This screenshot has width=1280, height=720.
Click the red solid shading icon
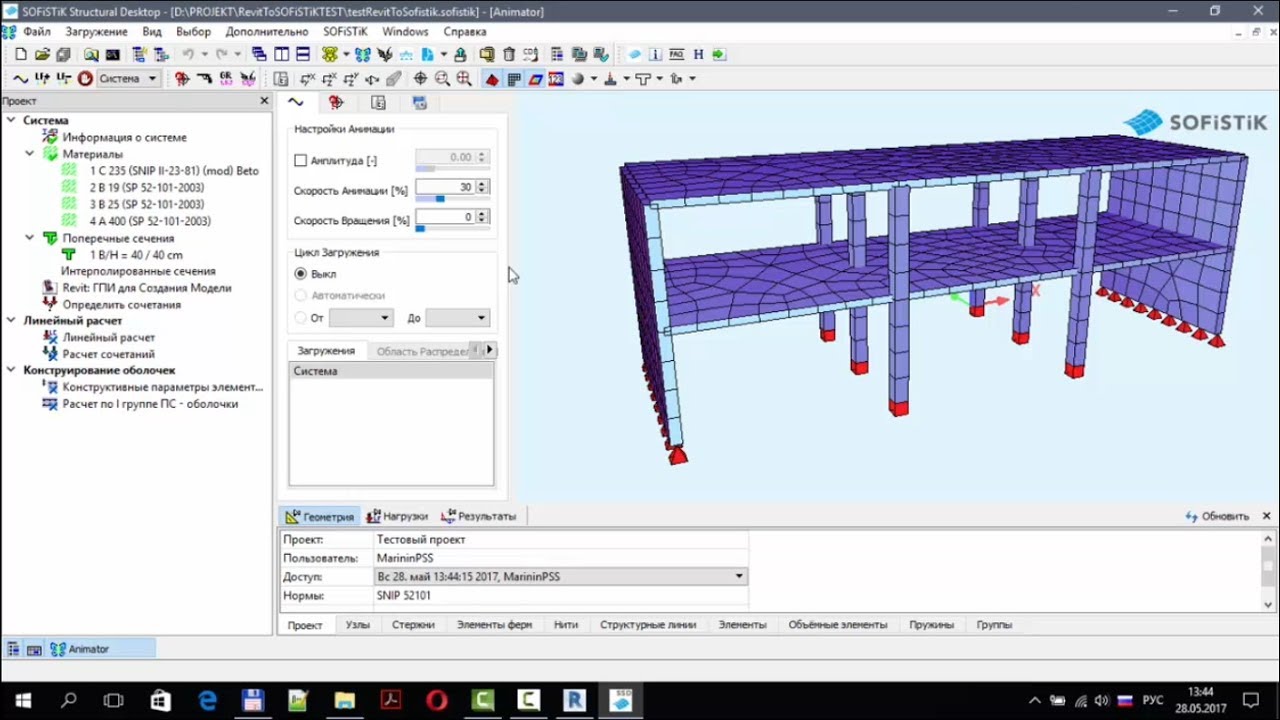[x=492, y=79]
